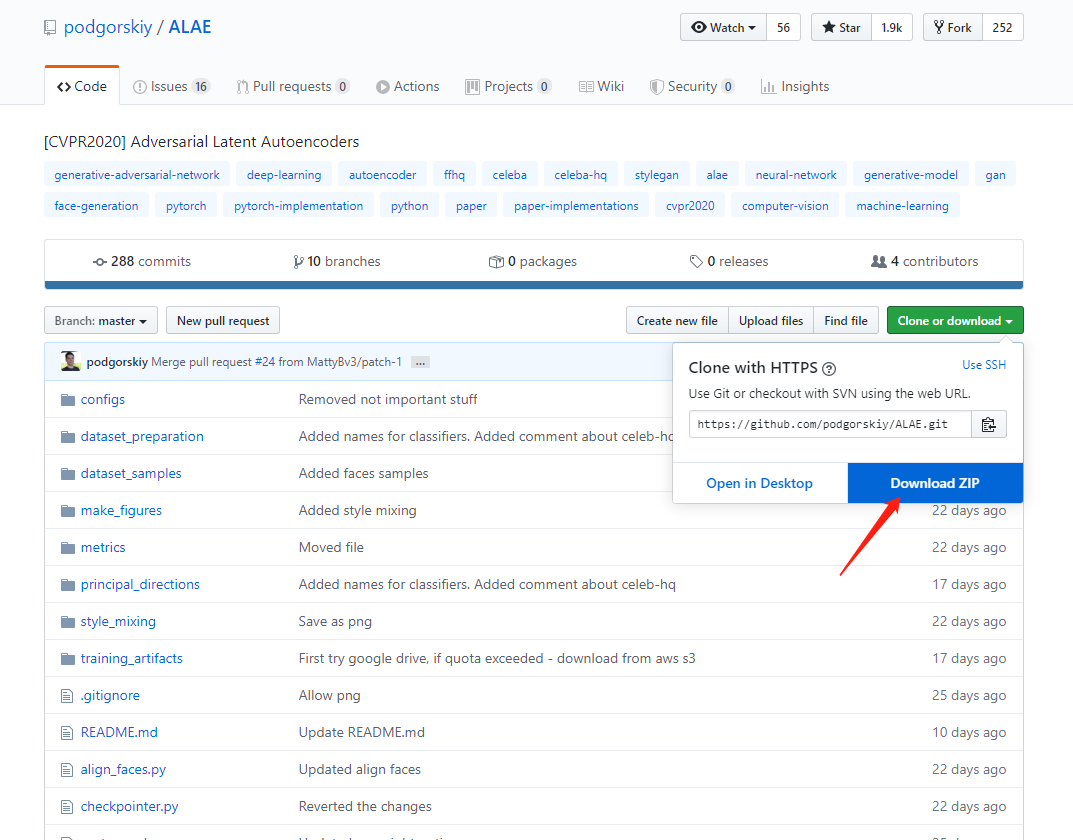Viewport: 1073px width, 840px height.
Task: Open the Branch: master dropdown
Action: 101,321
